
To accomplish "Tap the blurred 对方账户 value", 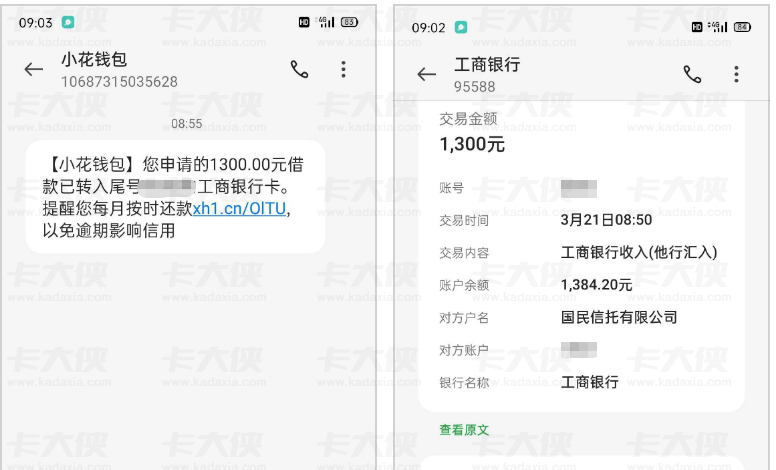I will (579, 350).
